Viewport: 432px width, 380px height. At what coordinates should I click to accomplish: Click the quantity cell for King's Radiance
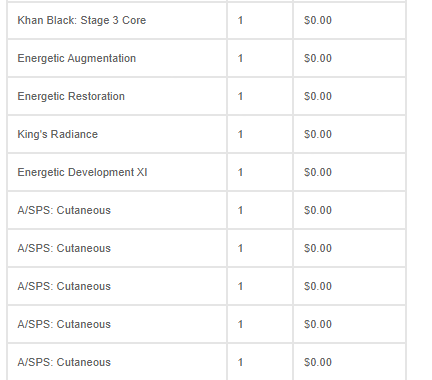240,134
